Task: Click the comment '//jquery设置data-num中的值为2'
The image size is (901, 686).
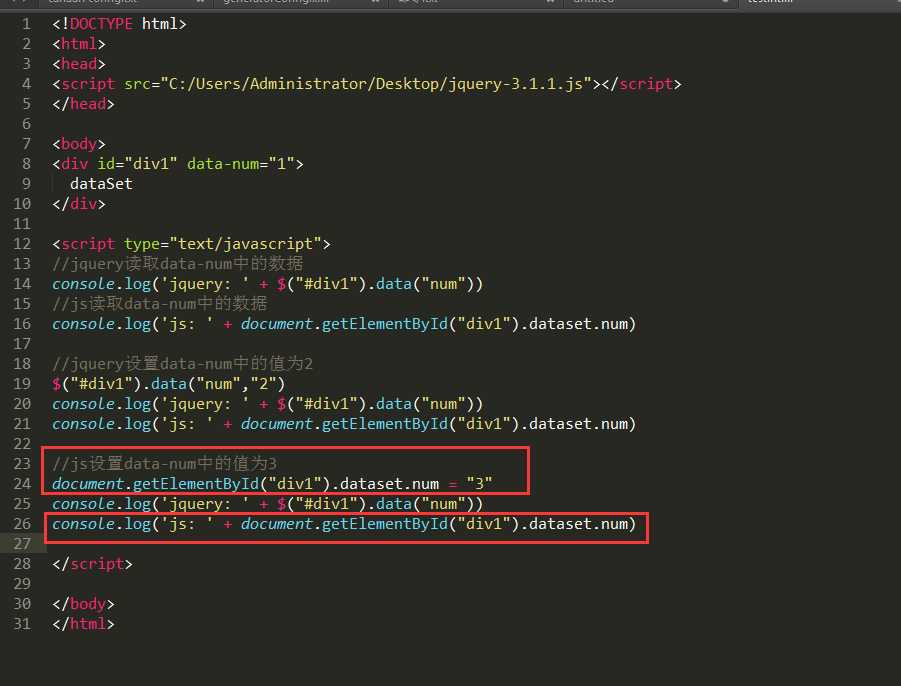Action: (x=182, y=364)
